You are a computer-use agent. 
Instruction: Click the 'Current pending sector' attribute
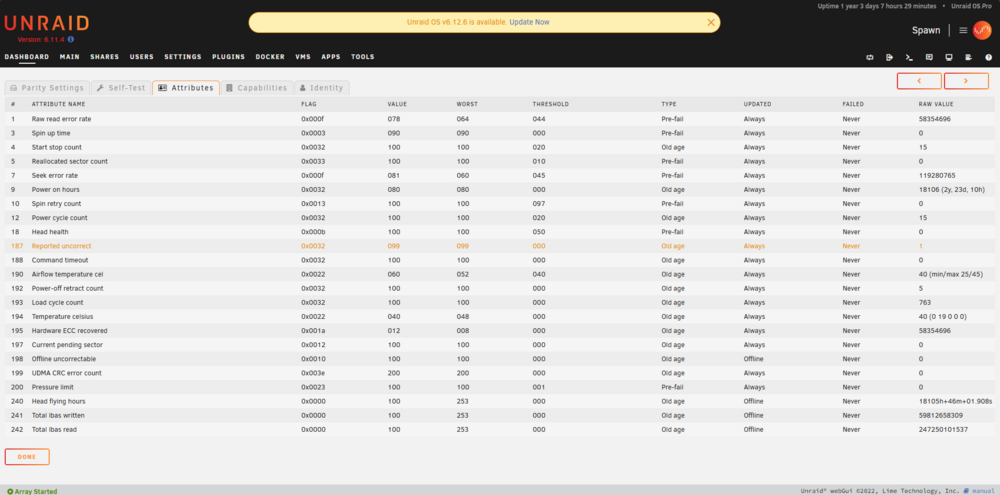coord(67,344)
